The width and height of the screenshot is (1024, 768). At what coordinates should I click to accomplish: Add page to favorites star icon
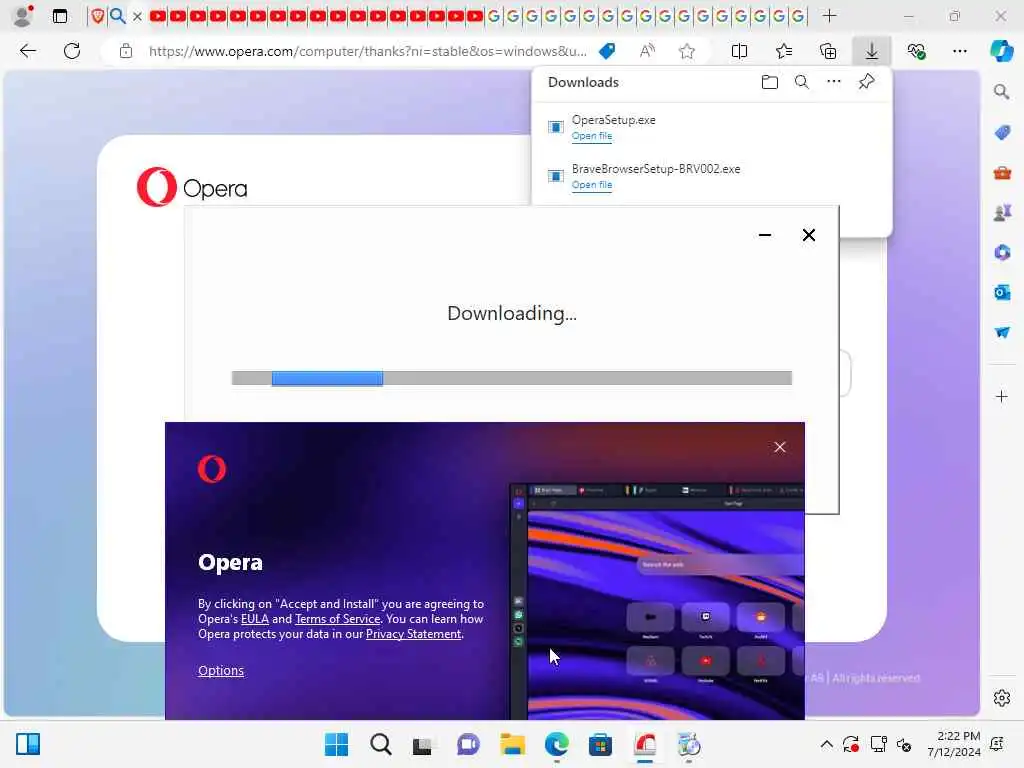[x=686, y=51]
